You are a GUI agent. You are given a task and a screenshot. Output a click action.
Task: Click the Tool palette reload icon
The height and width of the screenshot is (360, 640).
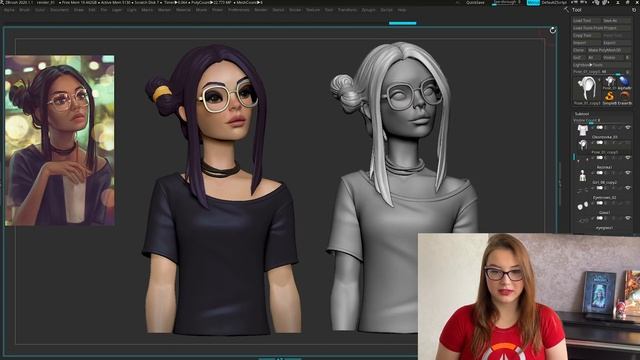pos(634,10)
